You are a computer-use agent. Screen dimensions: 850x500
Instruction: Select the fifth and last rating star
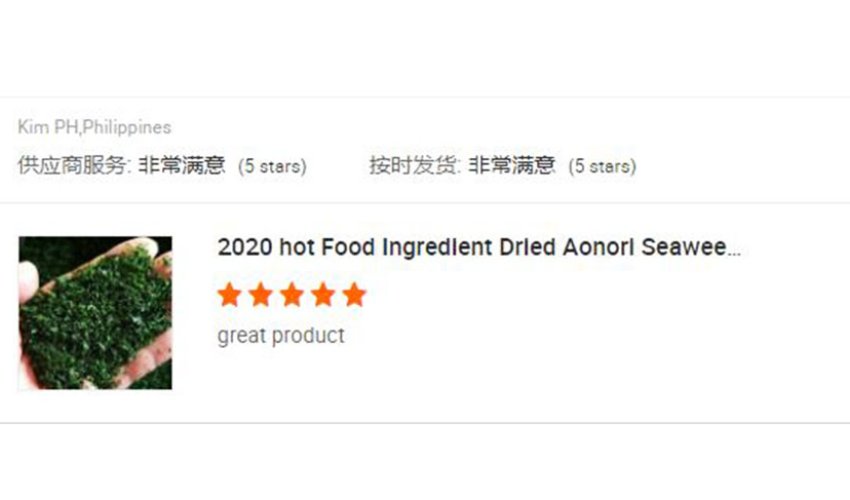[x=354, y=295]
